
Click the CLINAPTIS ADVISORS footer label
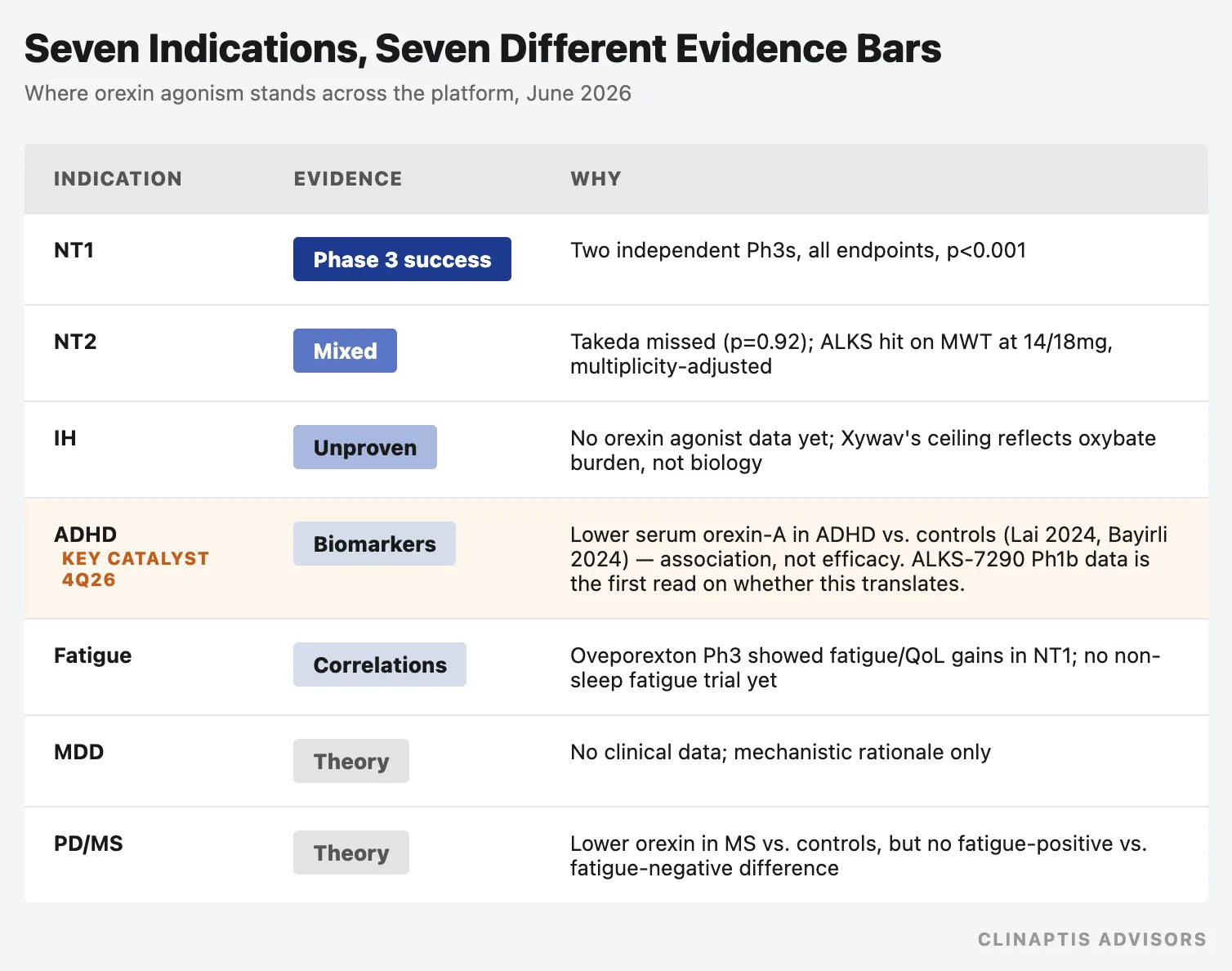[1092, 939]
